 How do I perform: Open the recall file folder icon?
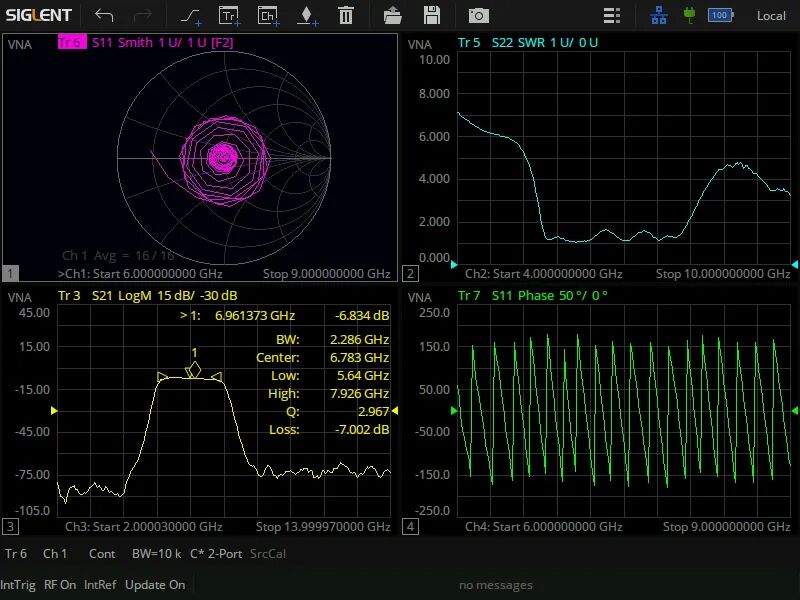point(392,16)
